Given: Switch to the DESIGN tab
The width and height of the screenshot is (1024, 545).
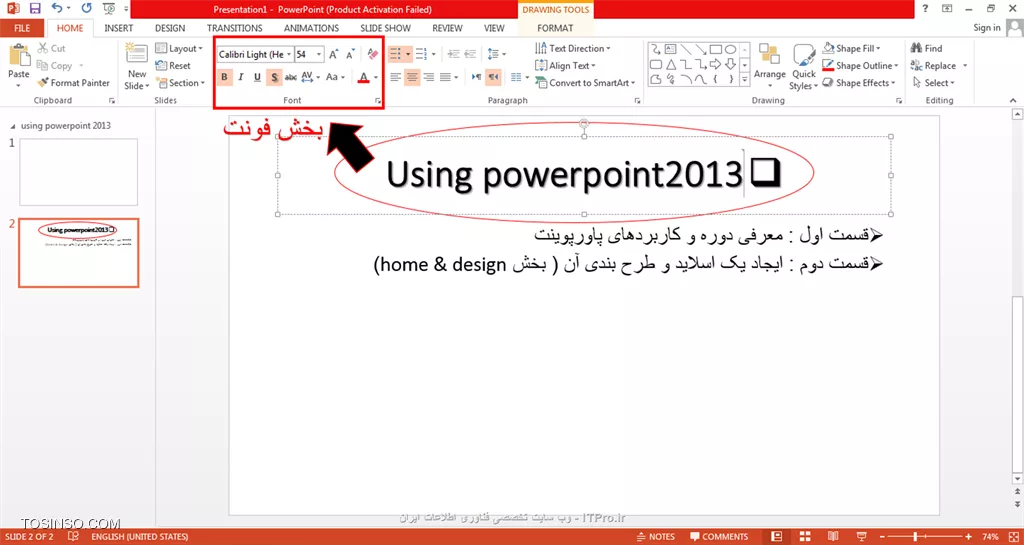Looking at the screenshot, I should coord(170,28).
